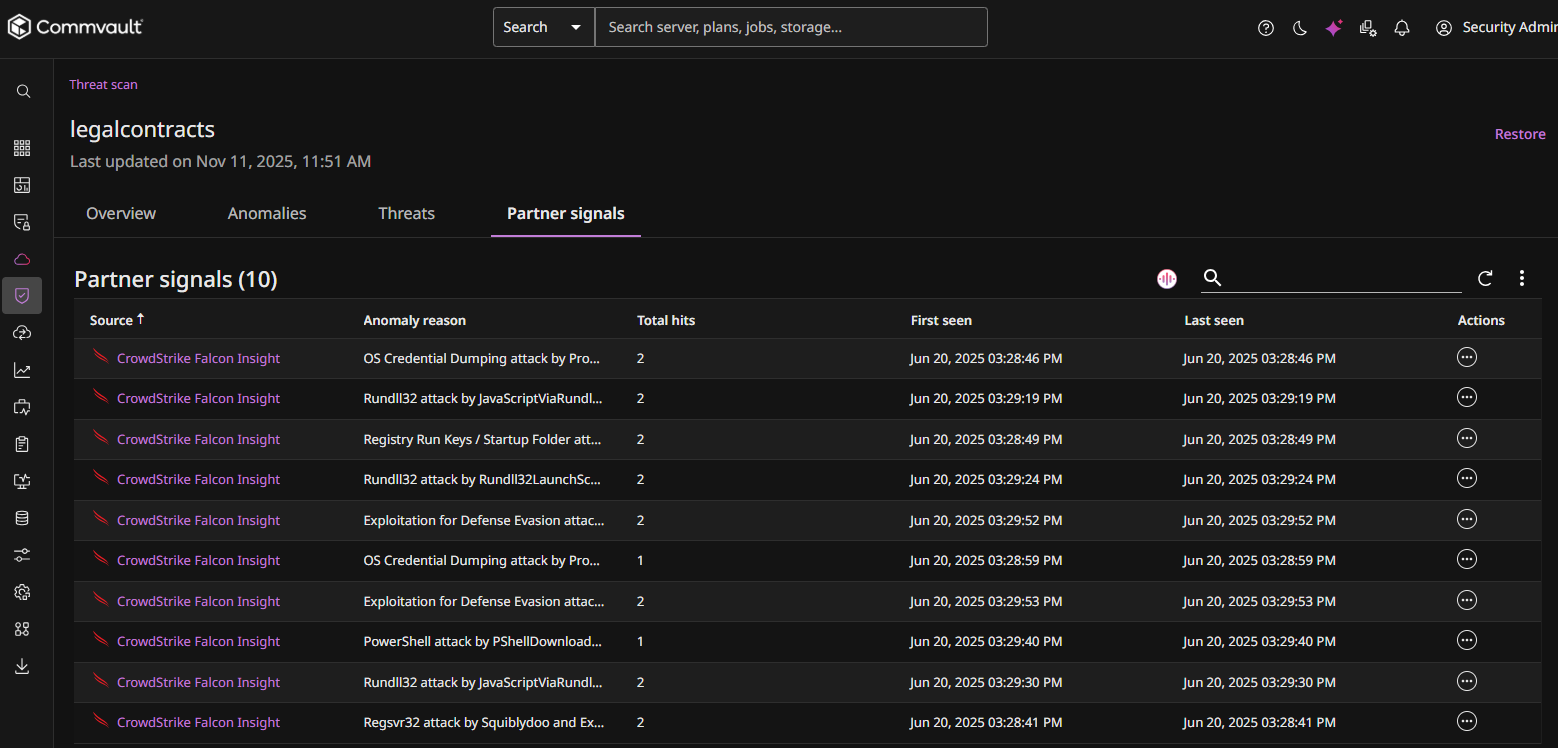Image resolution: width=1558 pixels, height=748 pixels.
Task: Open the sidebar clipboard jobs icon
Action: click(22, 444)
